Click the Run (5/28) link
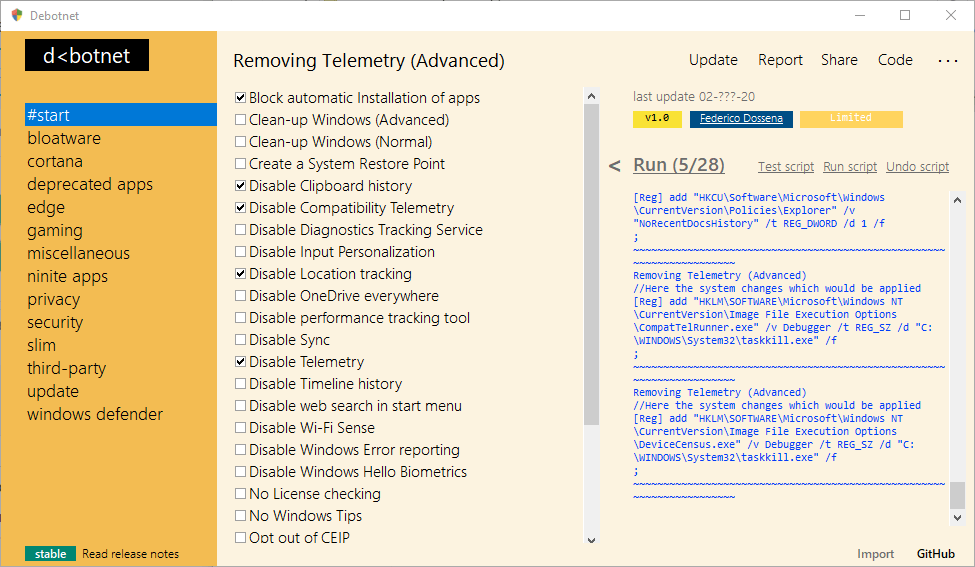The width and height of the screenshot is (975, 567). point(679,165)
